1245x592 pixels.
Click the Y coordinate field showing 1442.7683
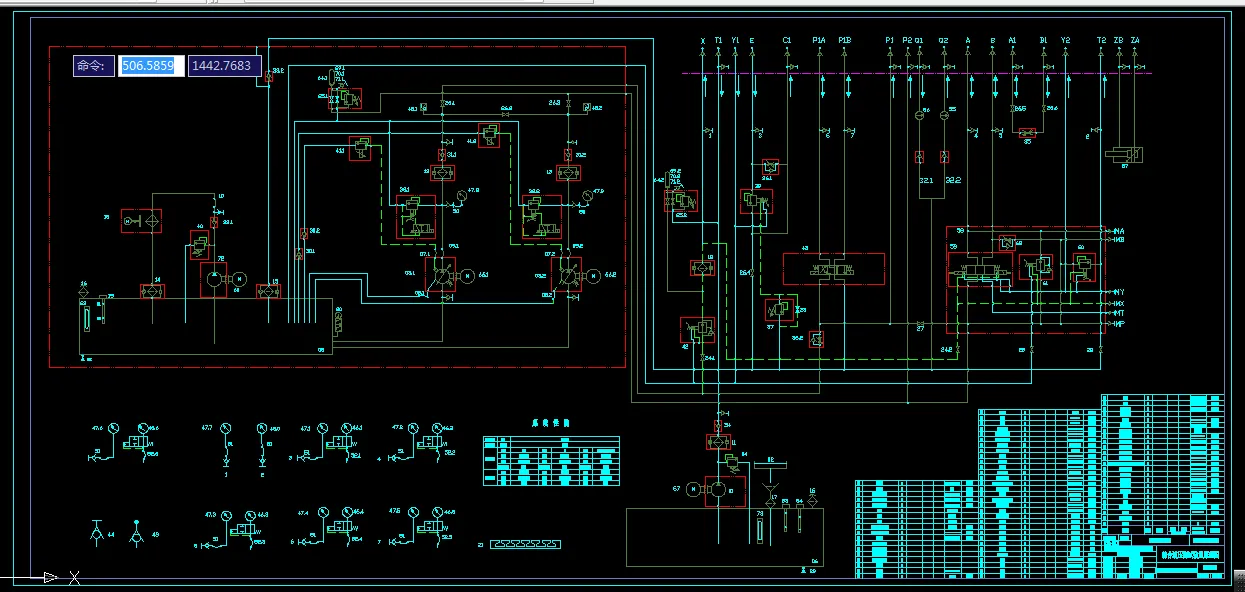pyautogui.click(x=225, y=66)
